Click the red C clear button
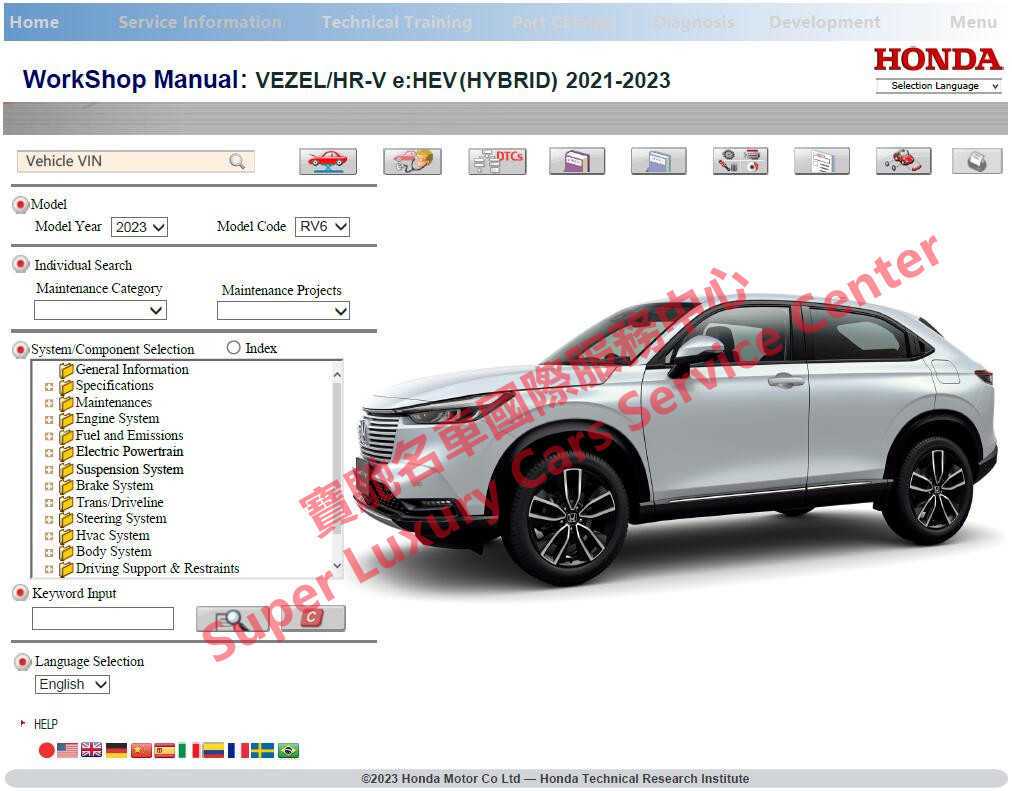1012x791 pixels. (312, 618)
